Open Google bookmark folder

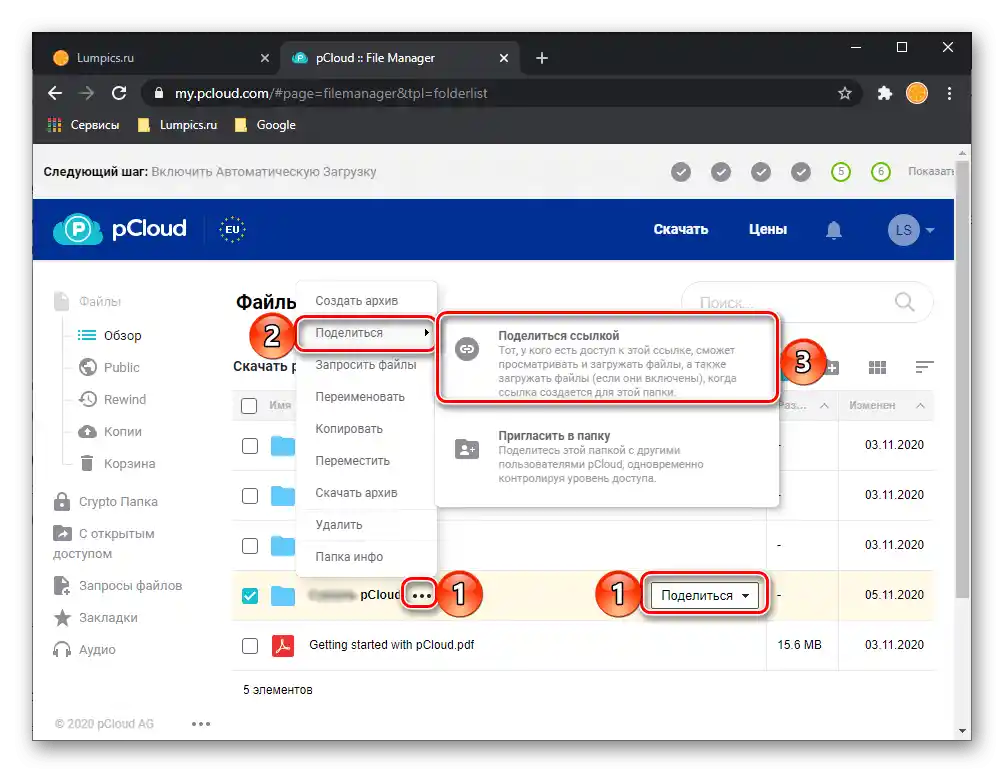pyautogui.click(x=265, y=125)
